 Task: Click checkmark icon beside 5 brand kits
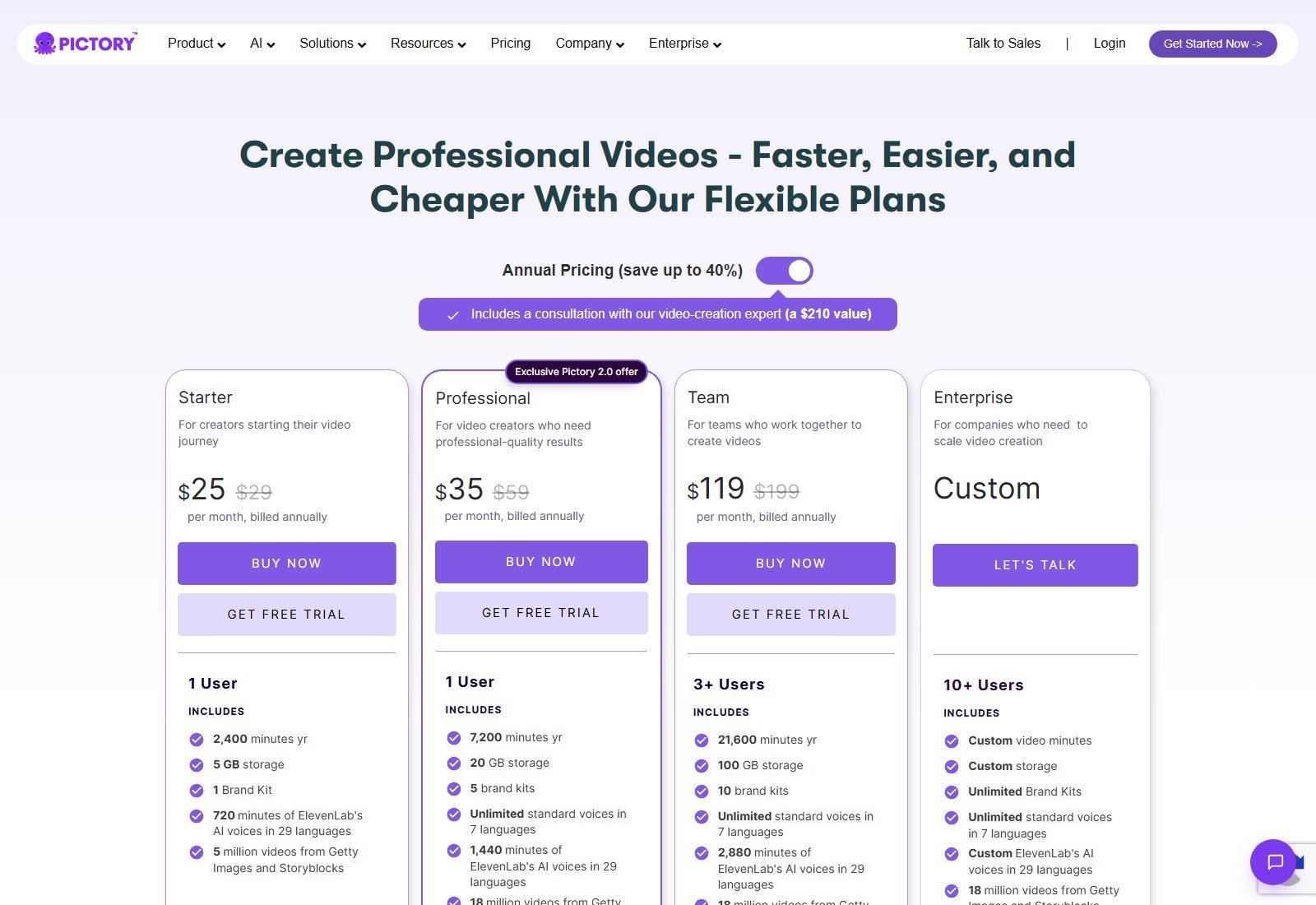click(454, 788)
